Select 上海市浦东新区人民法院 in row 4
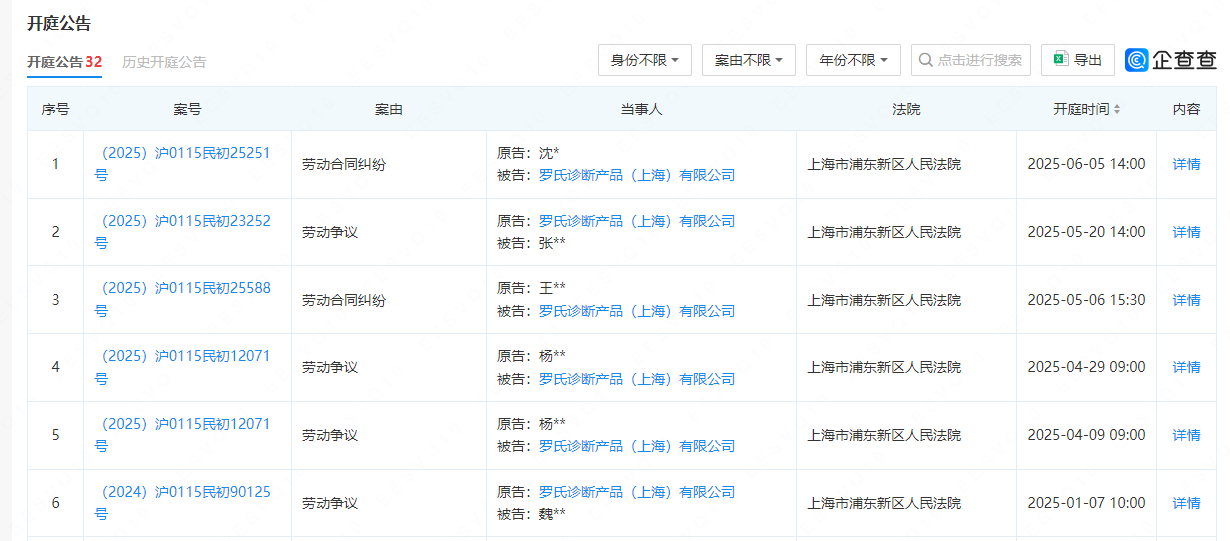This screenshot has height=541, width=1230. pos(884,367)
